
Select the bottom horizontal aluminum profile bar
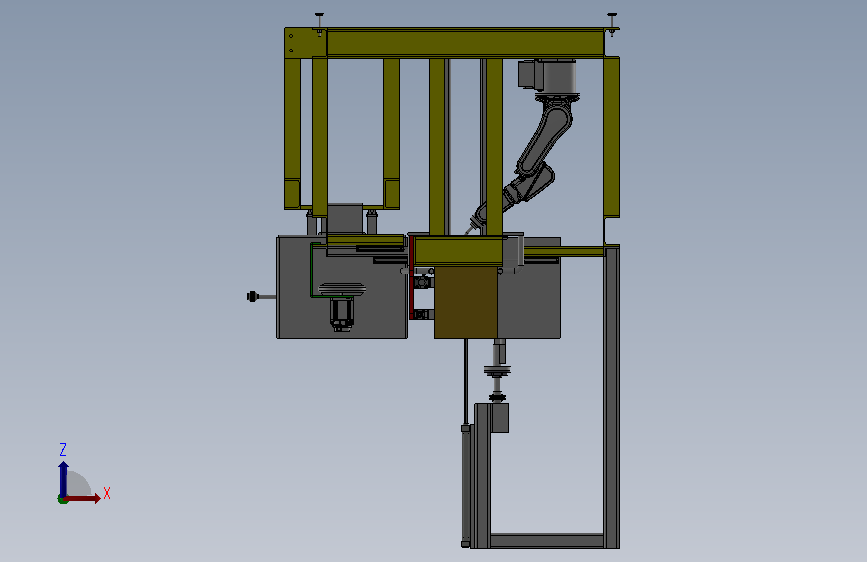pos(546,540)
